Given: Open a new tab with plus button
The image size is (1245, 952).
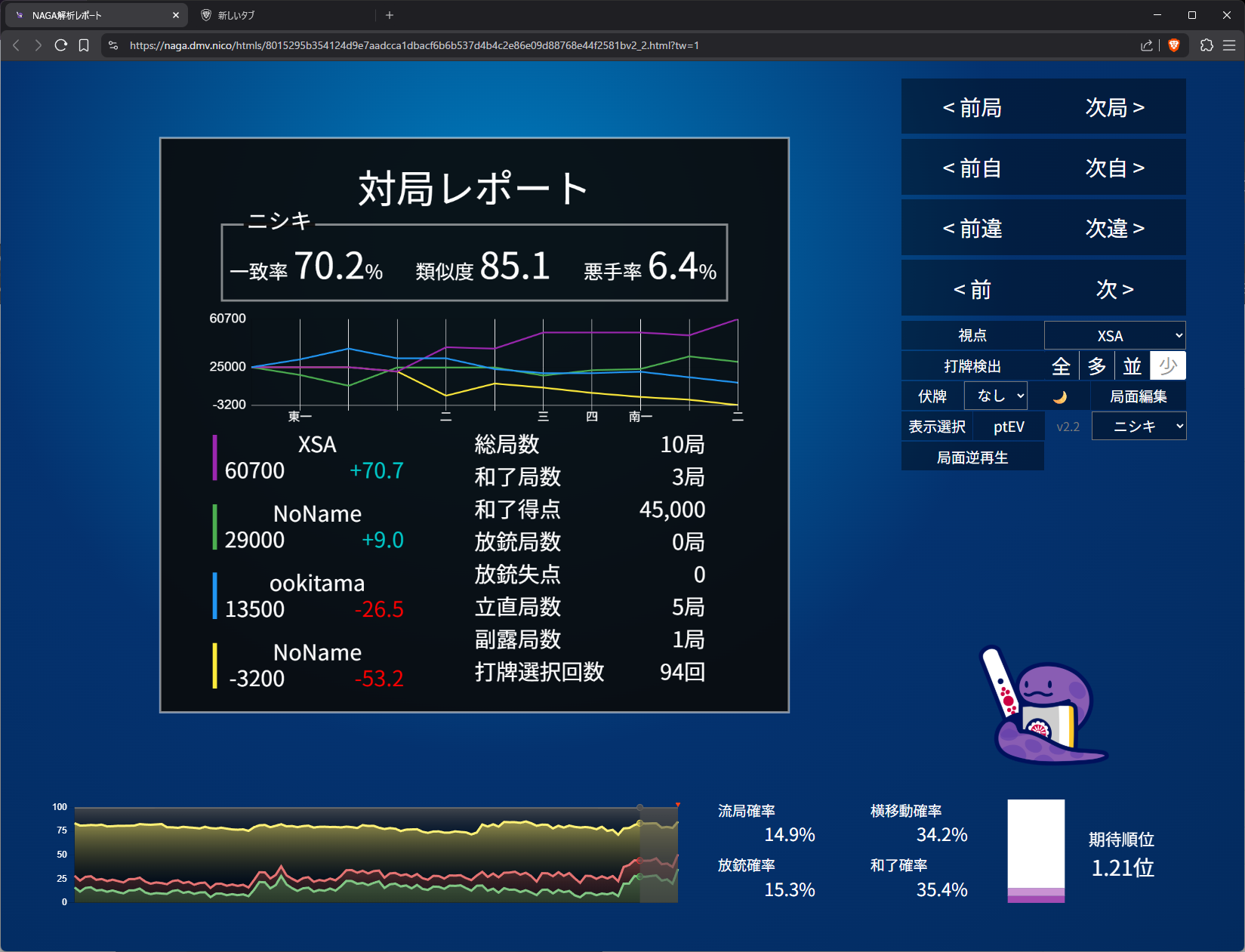Looking at the screenshot, I should click(x=390, y=15).
